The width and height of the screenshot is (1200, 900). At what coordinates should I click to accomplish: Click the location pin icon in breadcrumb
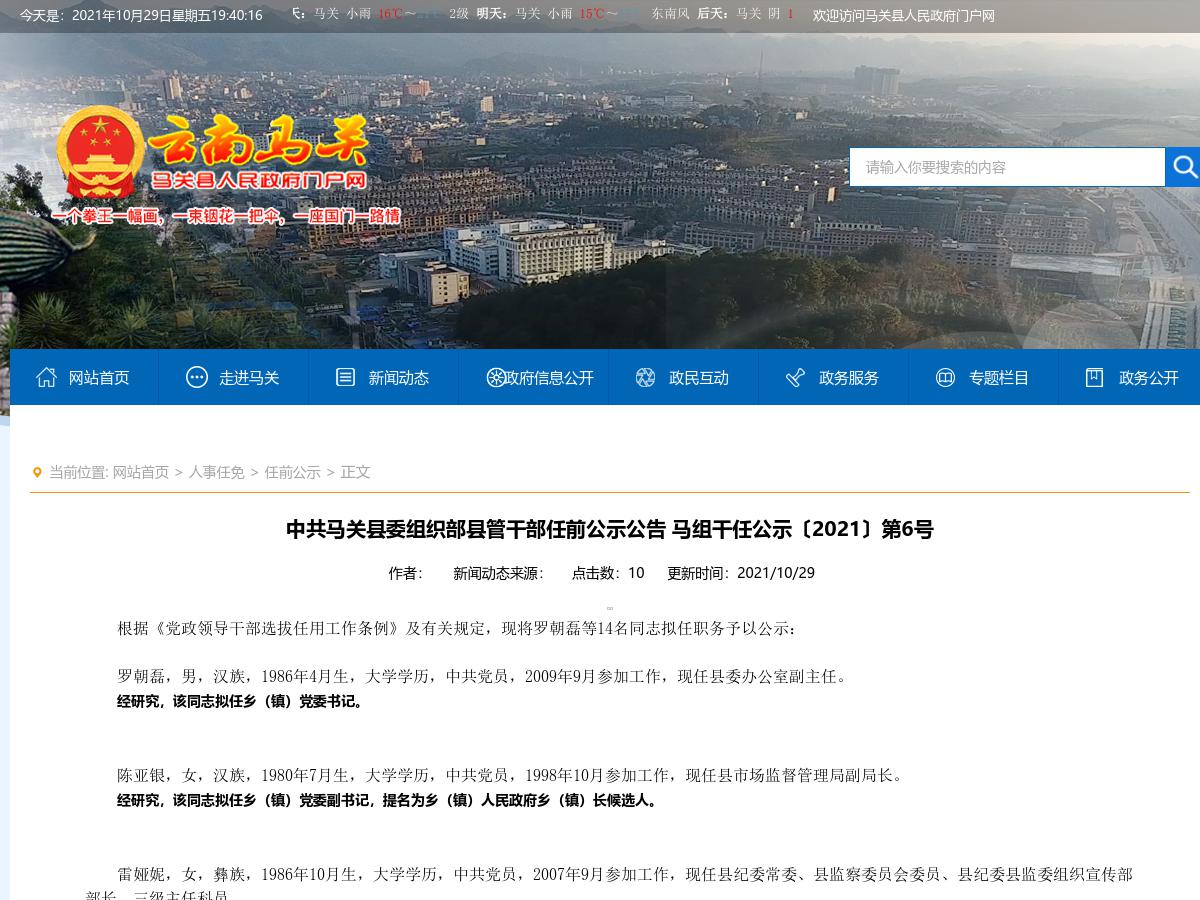pos(37,472)
